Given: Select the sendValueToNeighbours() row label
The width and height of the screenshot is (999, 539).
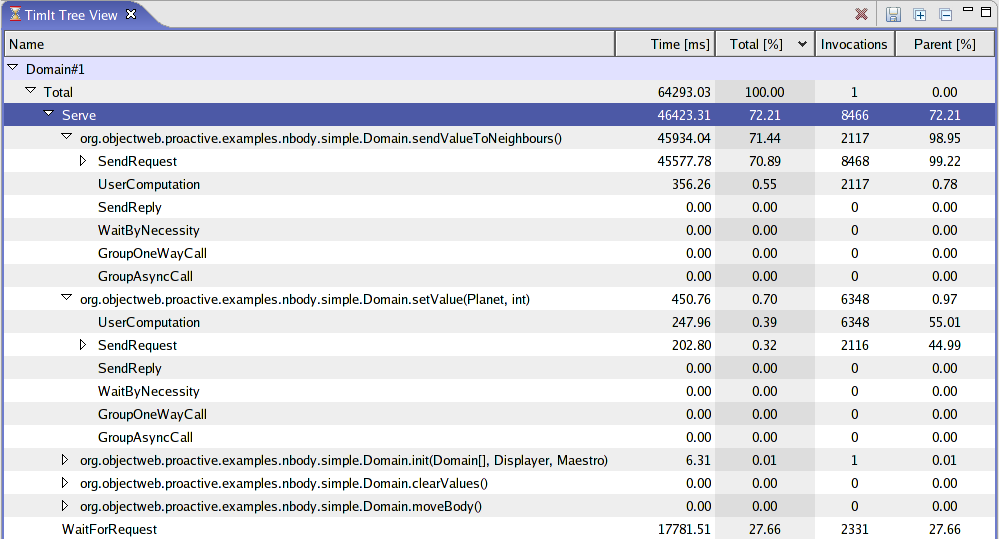Looking at the screenshot, I should point(320,138).
